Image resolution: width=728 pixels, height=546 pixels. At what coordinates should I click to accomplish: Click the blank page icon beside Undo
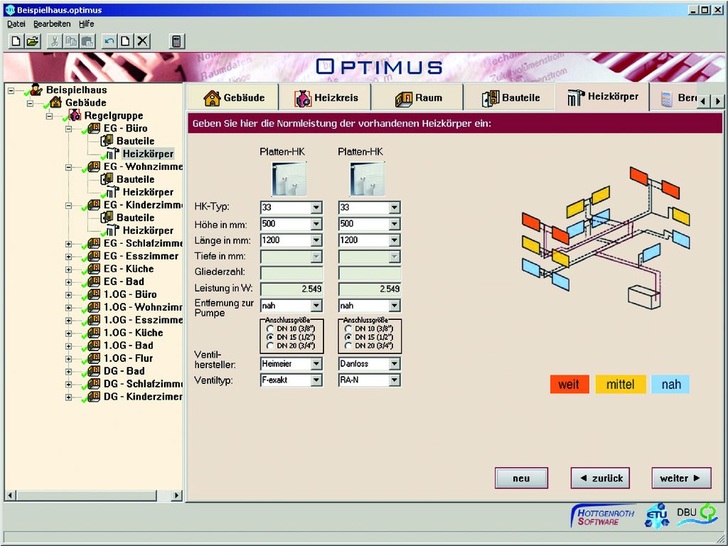(x=125, y=41)
